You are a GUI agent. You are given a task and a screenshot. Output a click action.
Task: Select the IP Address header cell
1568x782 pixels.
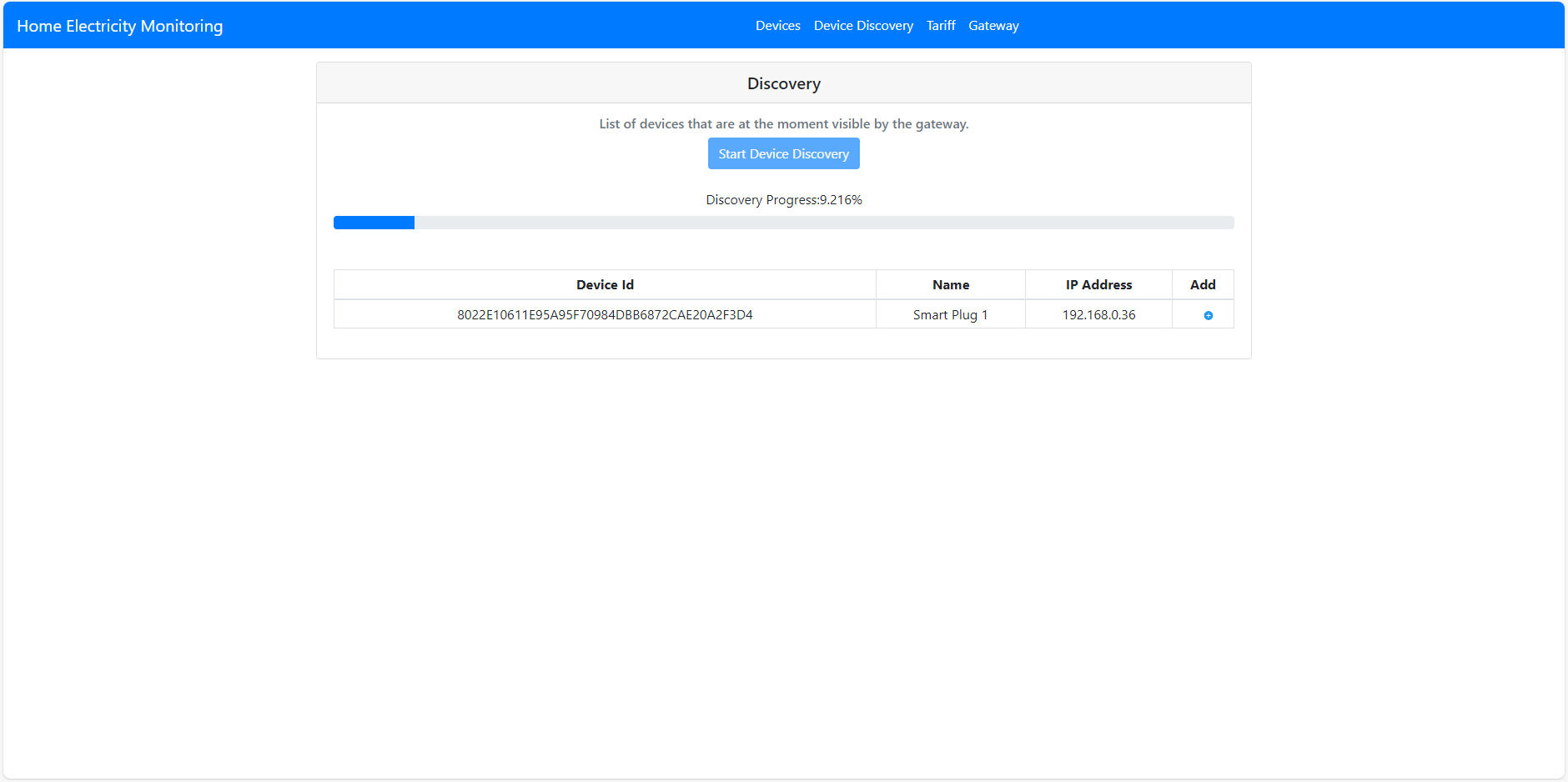[x=1098, y=284]
